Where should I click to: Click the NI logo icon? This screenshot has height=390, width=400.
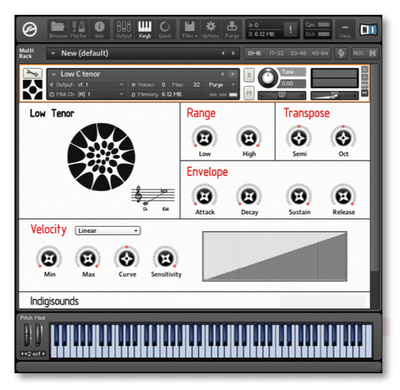368,30
